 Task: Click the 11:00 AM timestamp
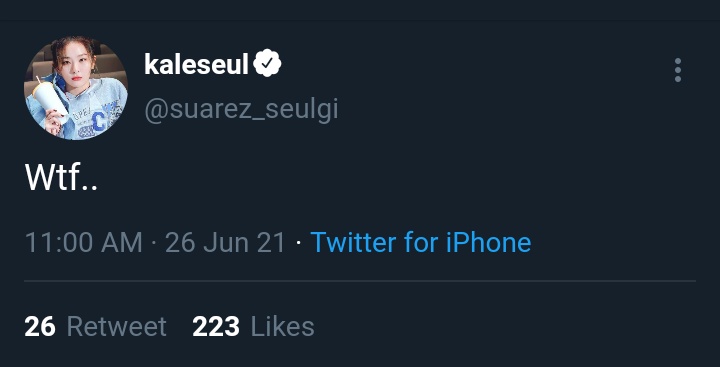(x=84, y=242)
